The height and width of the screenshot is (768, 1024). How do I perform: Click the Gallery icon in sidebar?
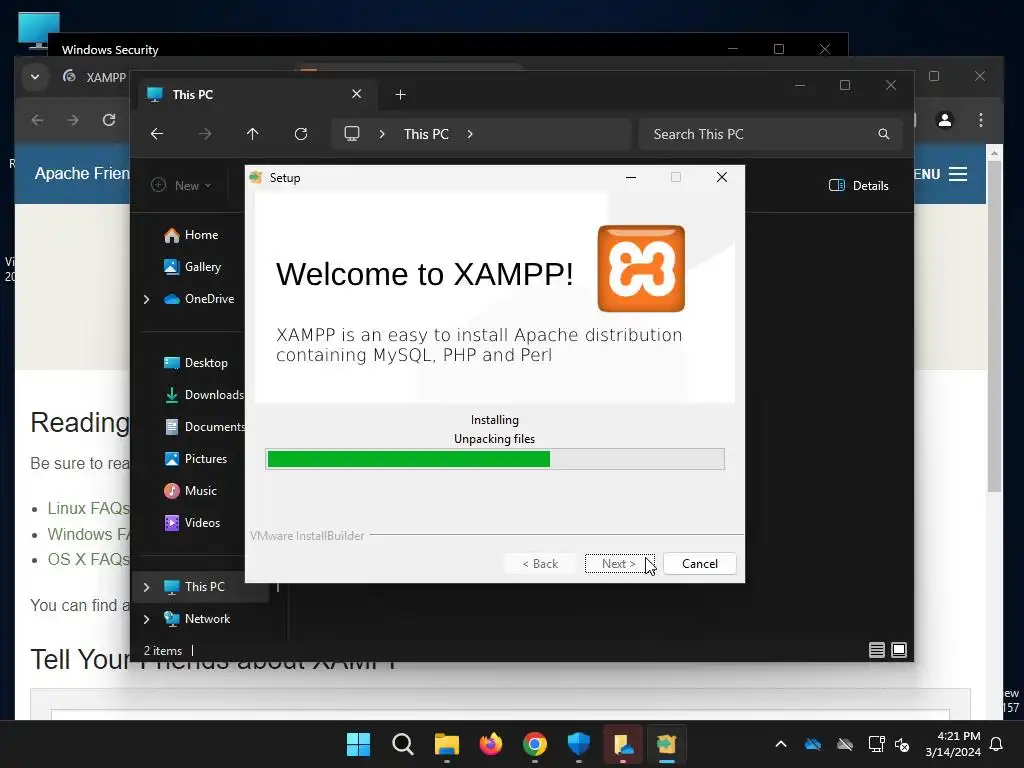pyautogui.click(x=172, y=266)
